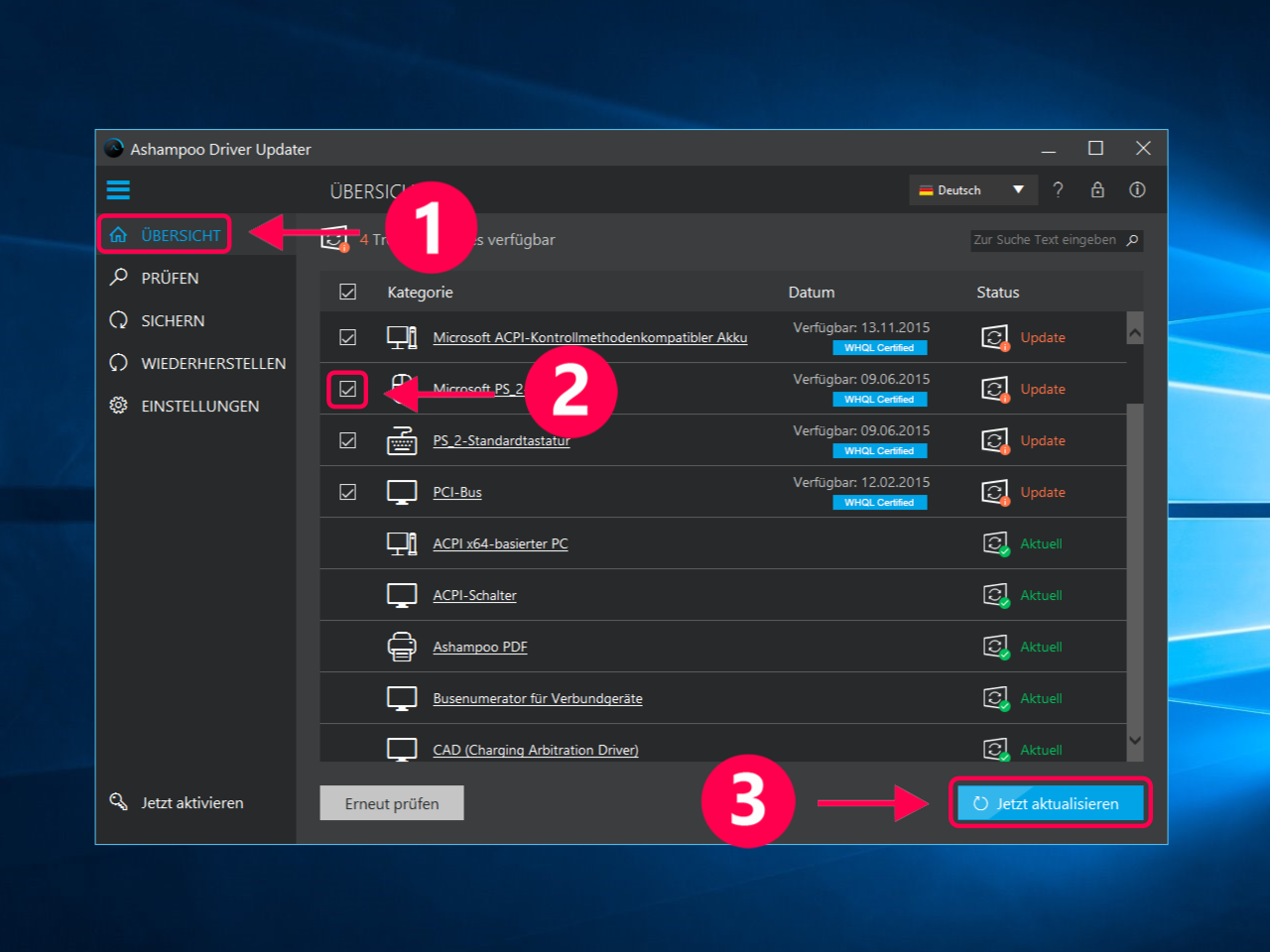
Task: Click date Verfügbar: 12.02.2015
Action: pyautogui.click(x=861, y=482)
